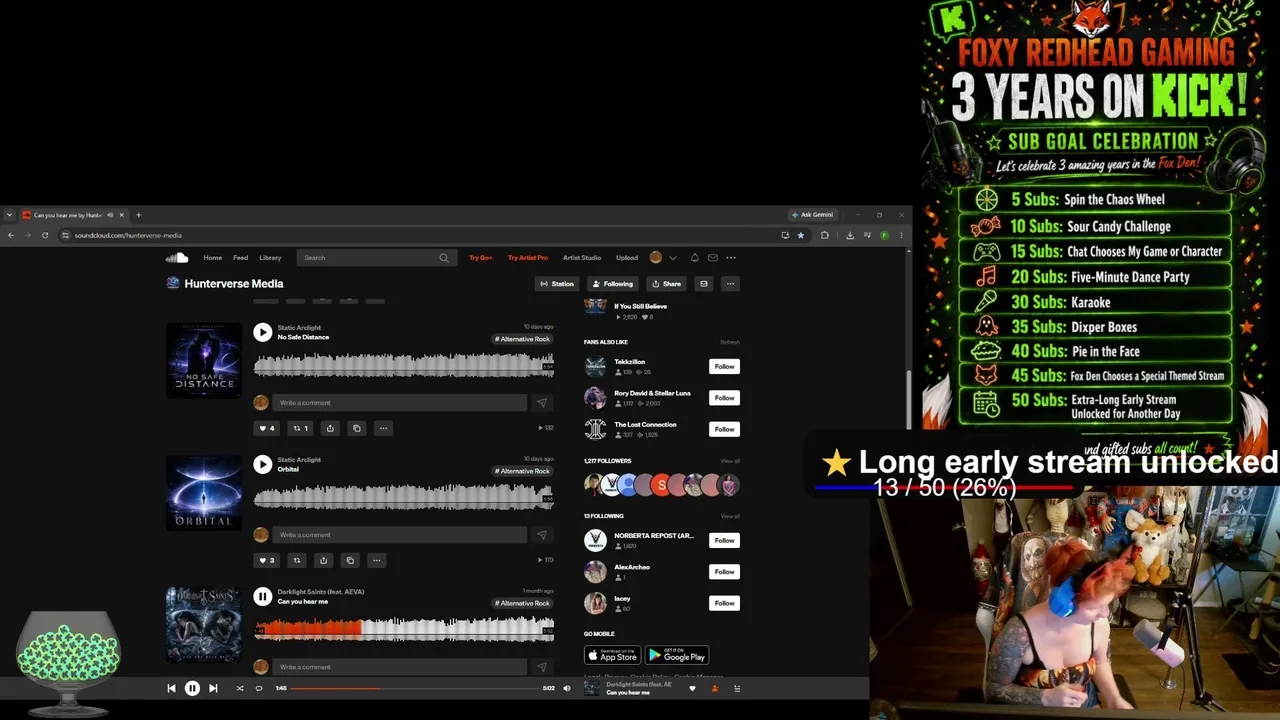Screen dimensions: 1280x720
Task: Follow Tekkzillon
Action: (x=724, y=367)
